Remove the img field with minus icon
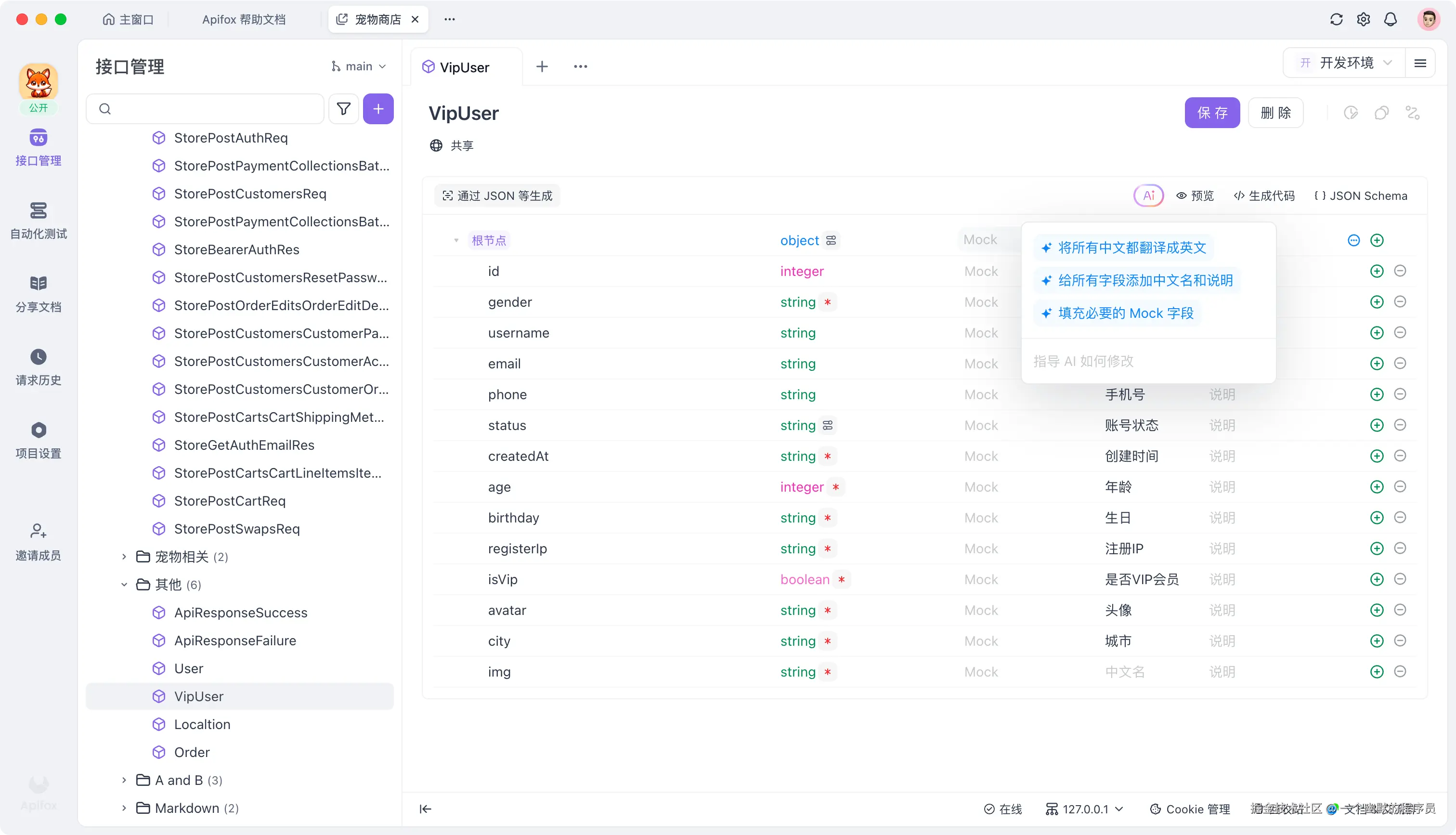This screenshot has height=835, width=1456. (x=1400, y=672)
